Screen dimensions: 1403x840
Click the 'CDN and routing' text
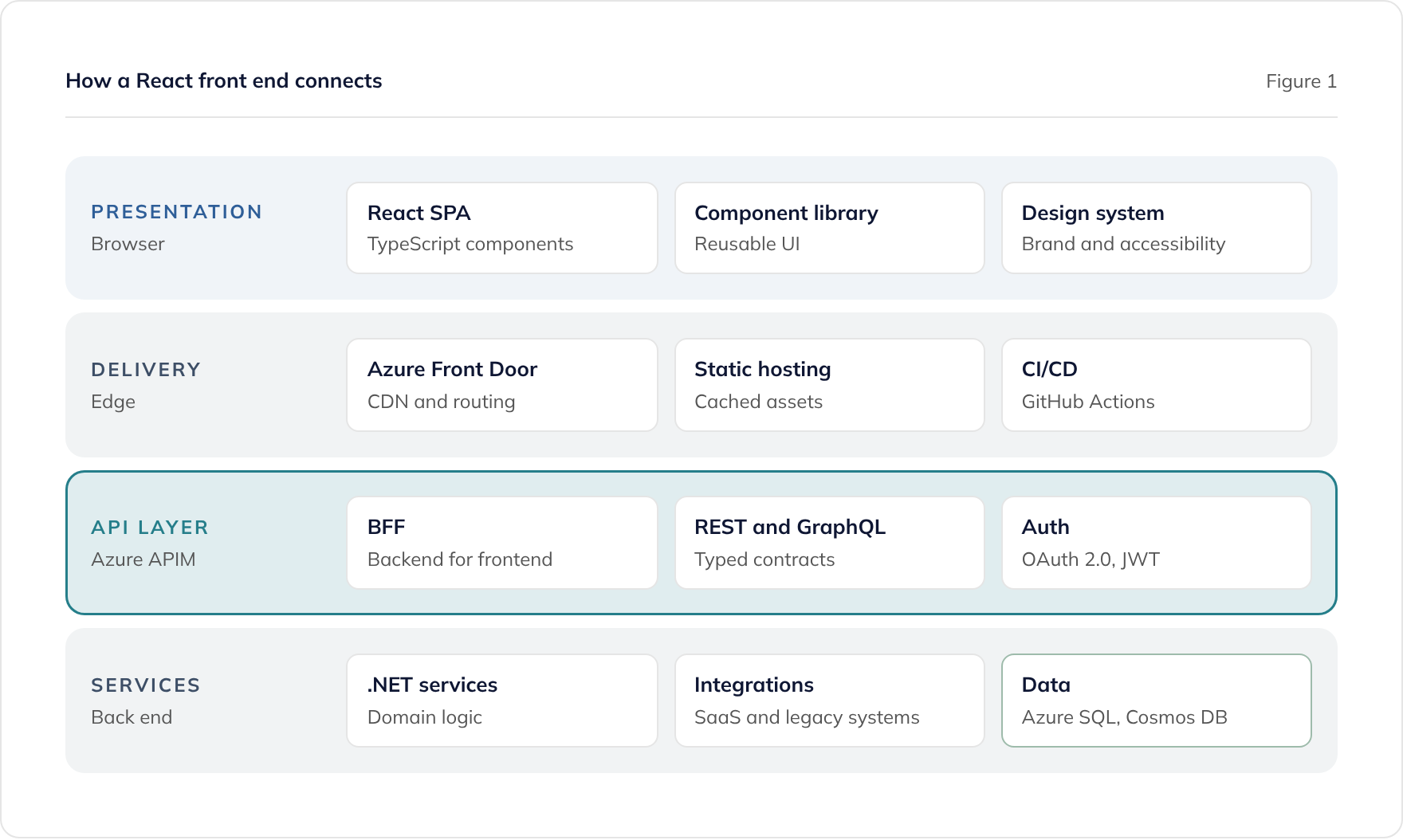[x=442, y=402]
